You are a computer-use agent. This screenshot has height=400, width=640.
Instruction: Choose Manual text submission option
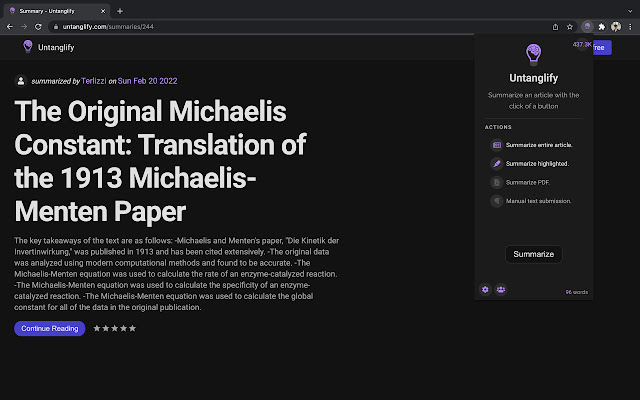(x=538, y=201)
